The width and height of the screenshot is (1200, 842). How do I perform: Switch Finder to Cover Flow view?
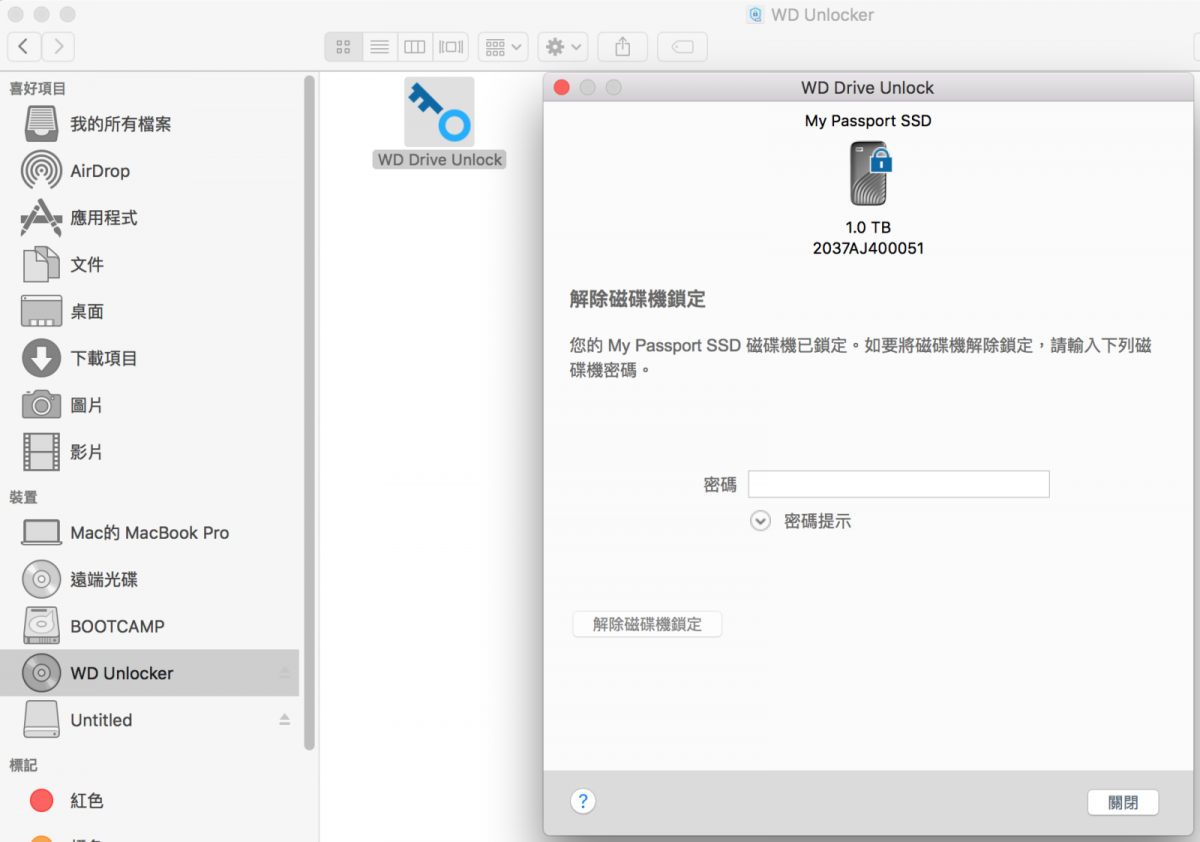point(451,47)
